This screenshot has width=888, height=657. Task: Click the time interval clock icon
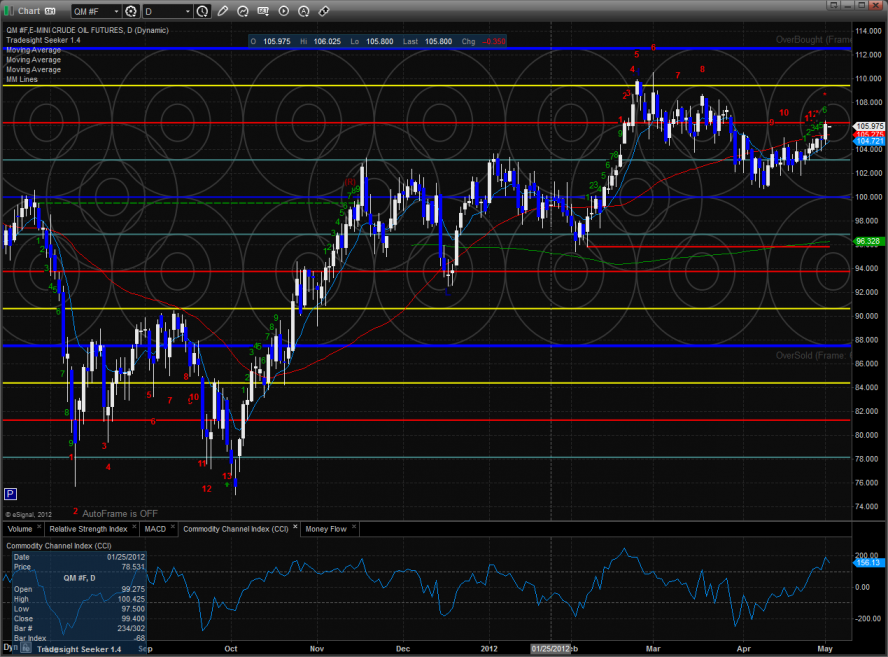(x=204, y=11)
